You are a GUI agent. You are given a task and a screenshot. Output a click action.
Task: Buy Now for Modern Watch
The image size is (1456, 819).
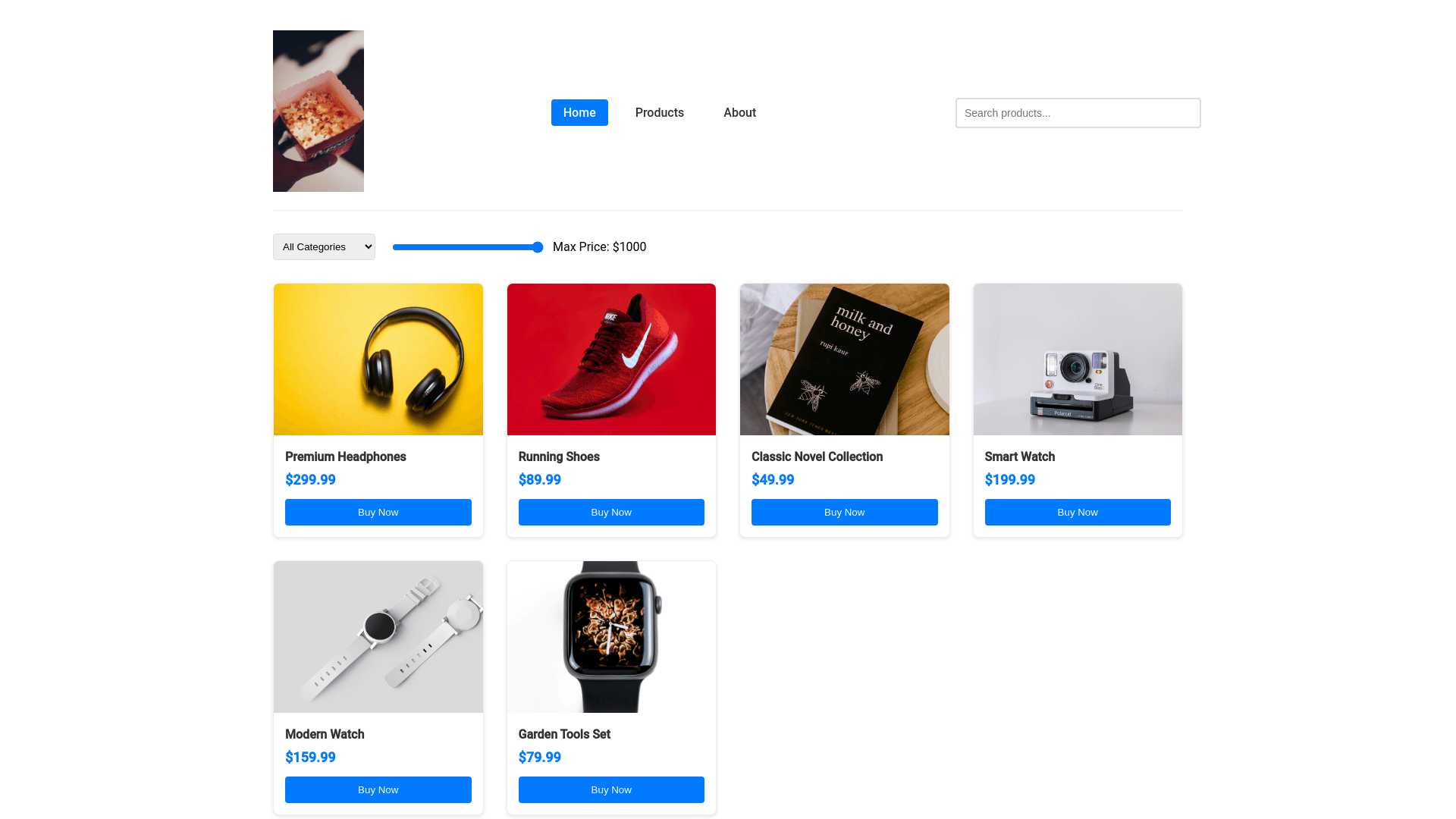click(378, 789)
